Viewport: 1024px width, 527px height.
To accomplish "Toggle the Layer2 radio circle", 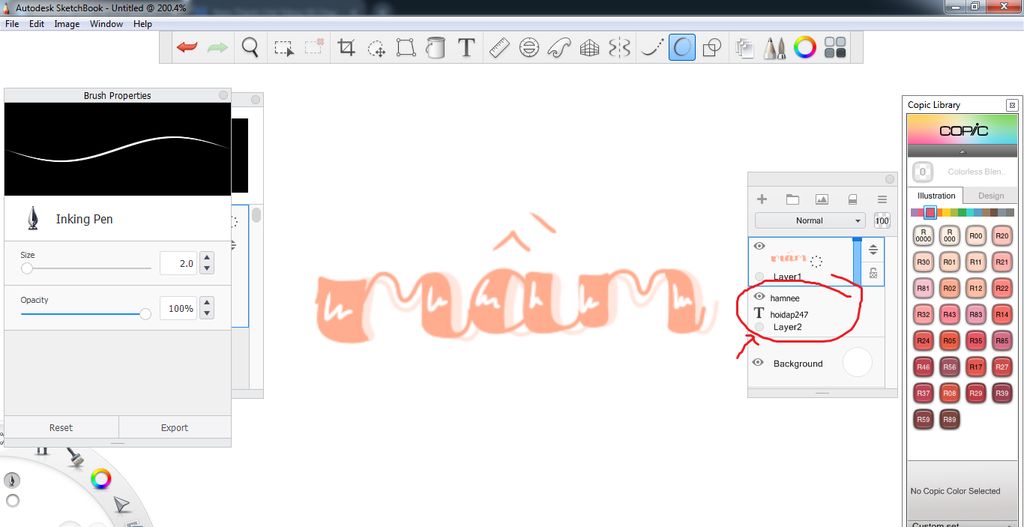I will 759,327.
